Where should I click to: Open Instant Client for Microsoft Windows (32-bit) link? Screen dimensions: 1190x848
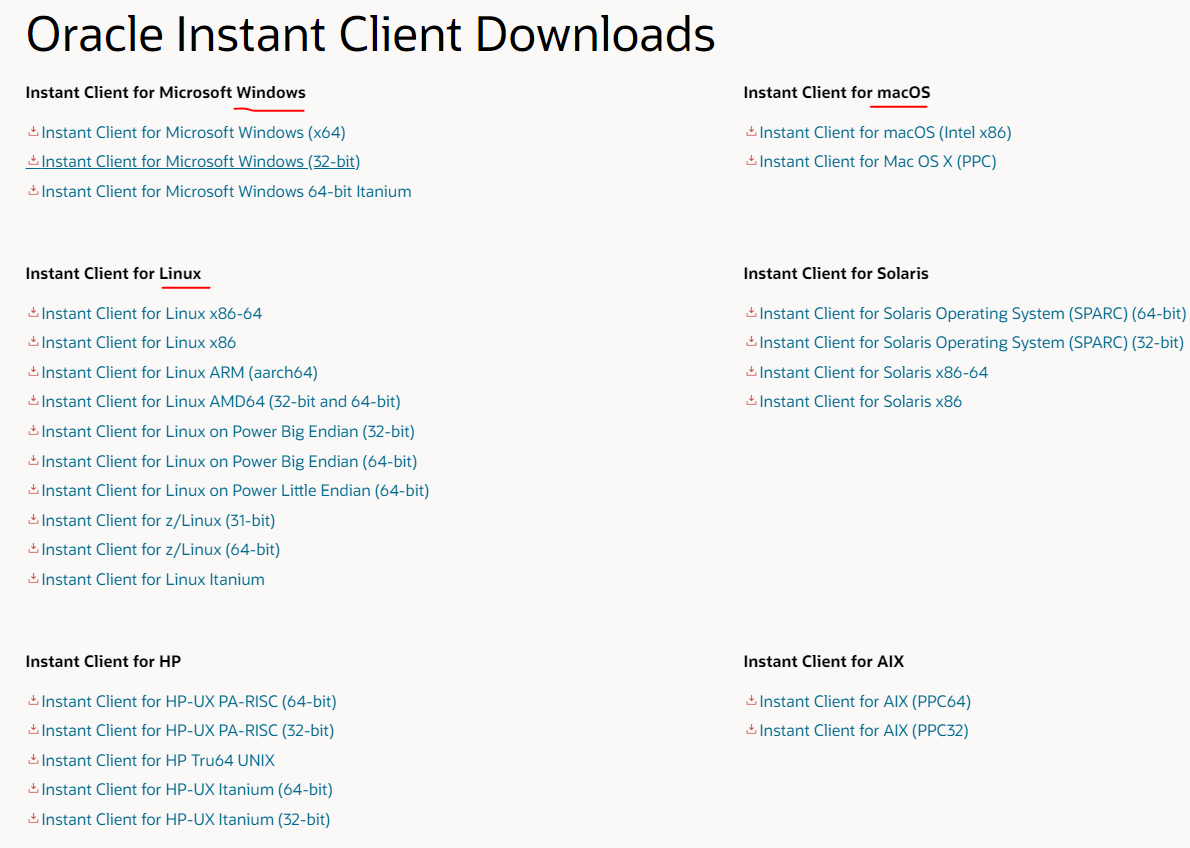click(x=200, y=162)
